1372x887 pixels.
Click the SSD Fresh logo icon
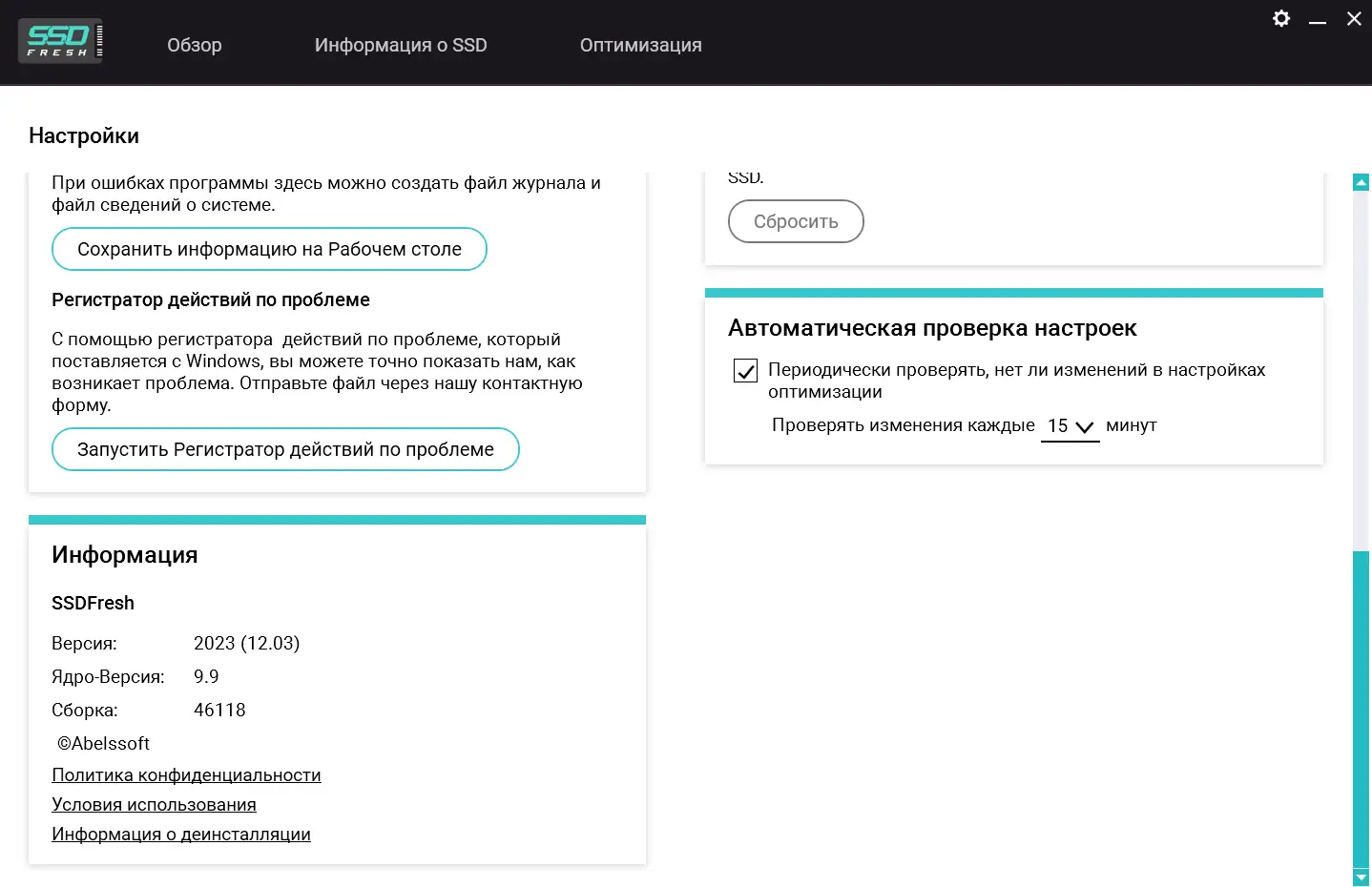click(59, 40)
